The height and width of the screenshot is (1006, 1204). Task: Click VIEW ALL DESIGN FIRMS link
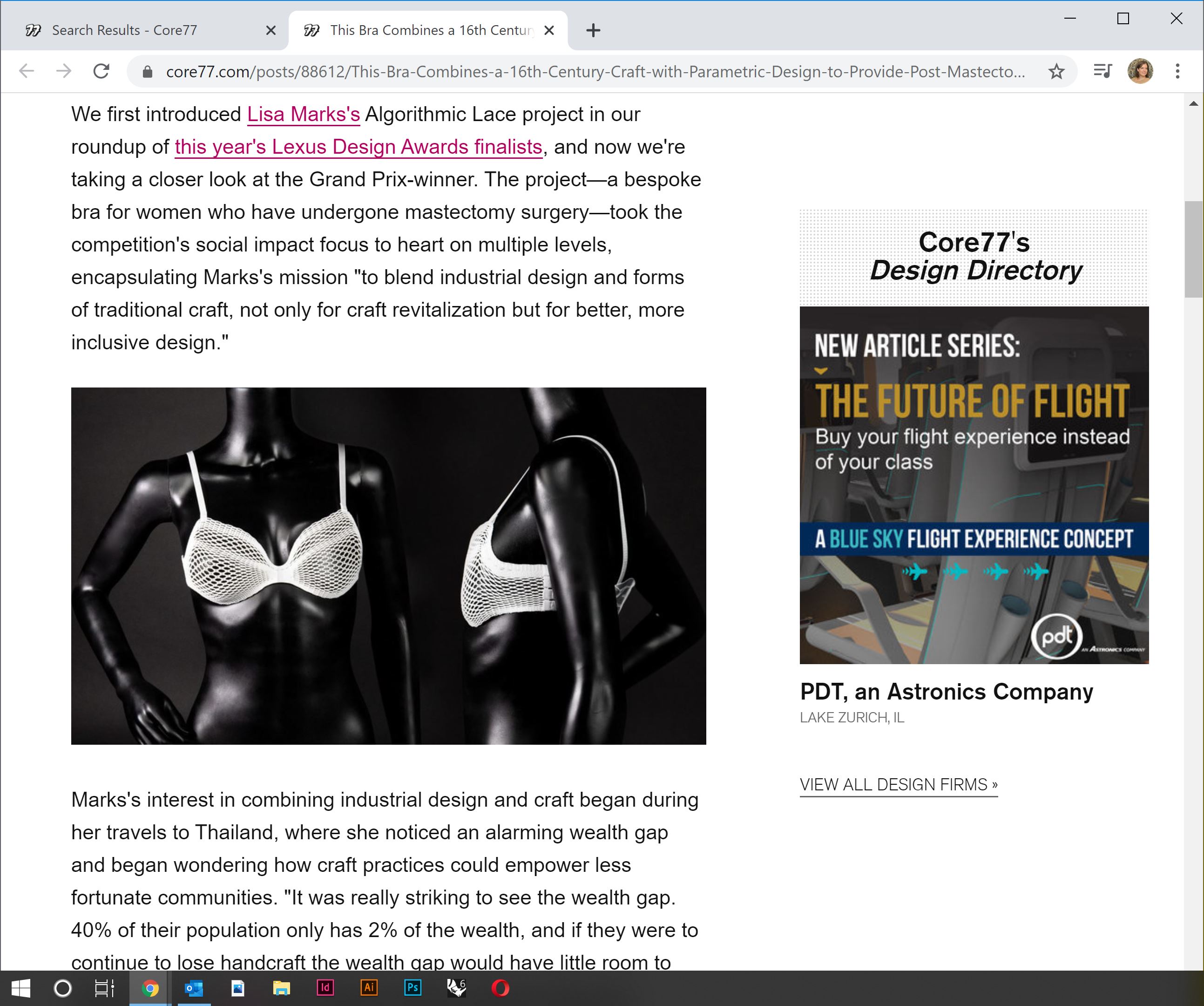pyautogui.click(x=899, y=784)
